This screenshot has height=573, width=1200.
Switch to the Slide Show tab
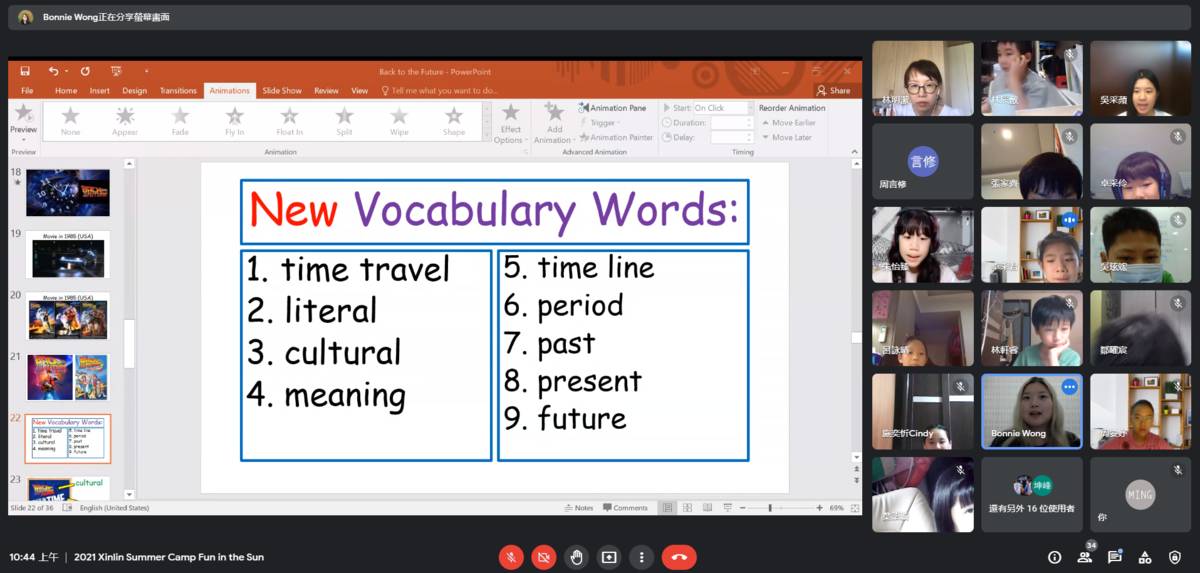[x=282, y=90]
